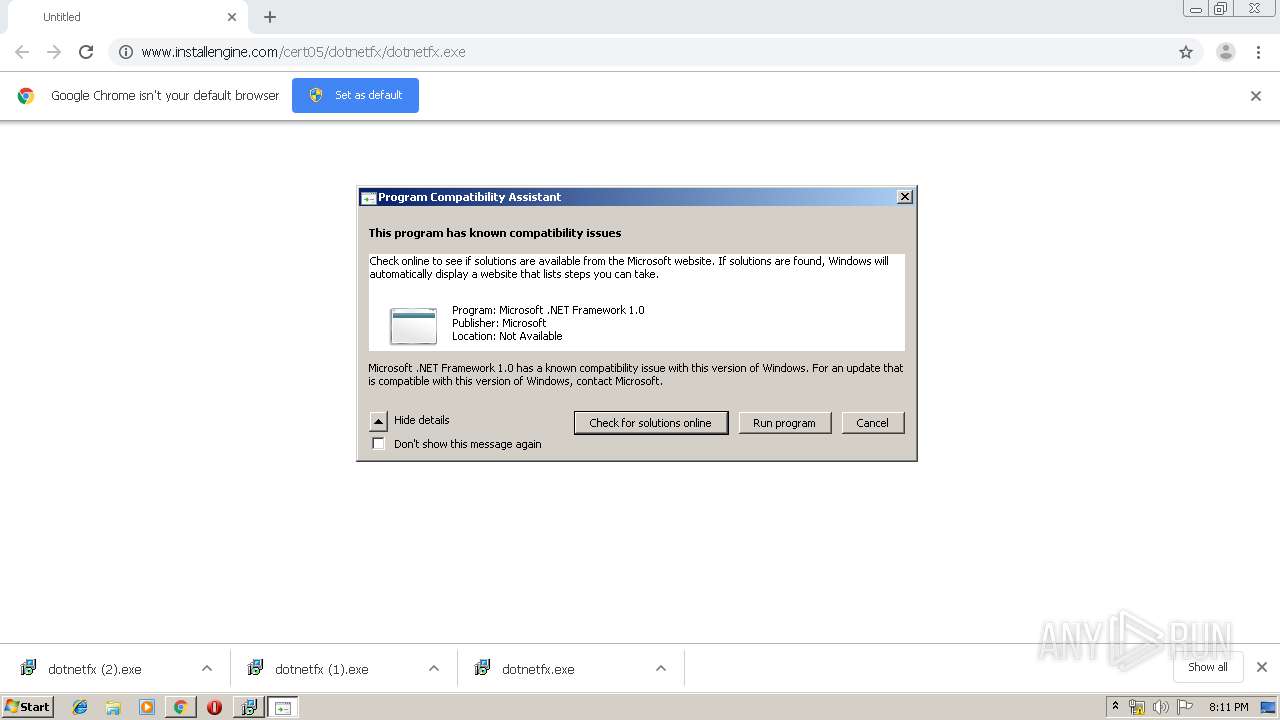Close the Untitled tab
Image resolution: width=1280 pixels, height=720 pixels.
click(x=232, y=17)
